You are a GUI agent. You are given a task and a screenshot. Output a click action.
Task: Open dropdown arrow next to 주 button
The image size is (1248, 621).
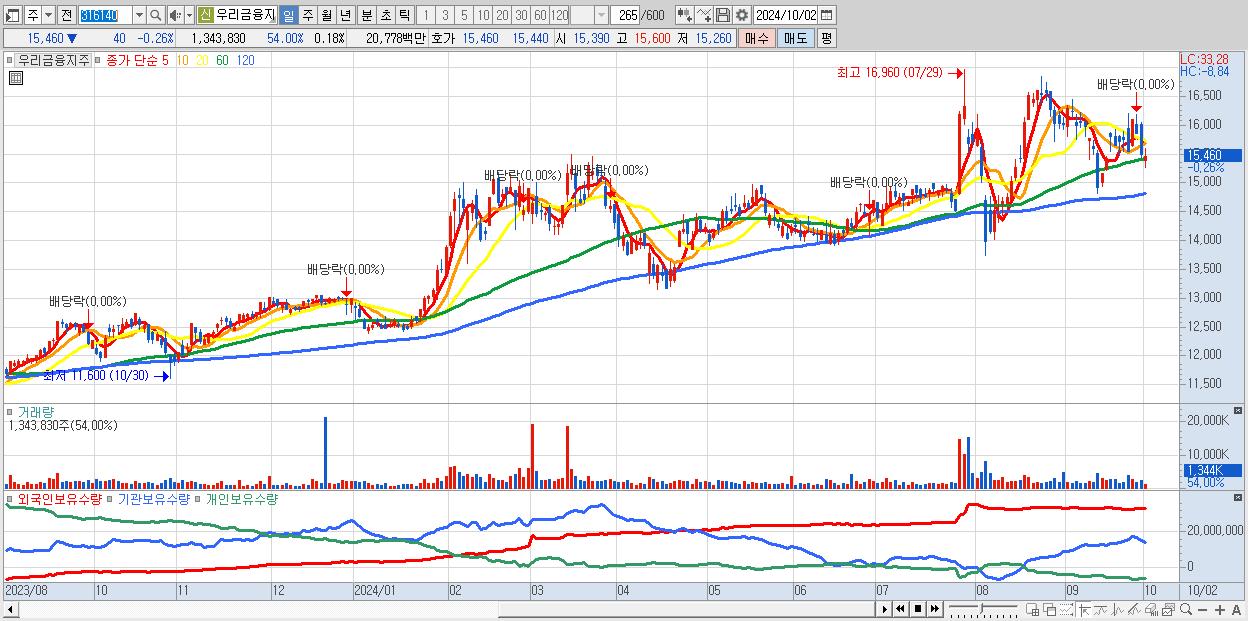coord(48,15)
